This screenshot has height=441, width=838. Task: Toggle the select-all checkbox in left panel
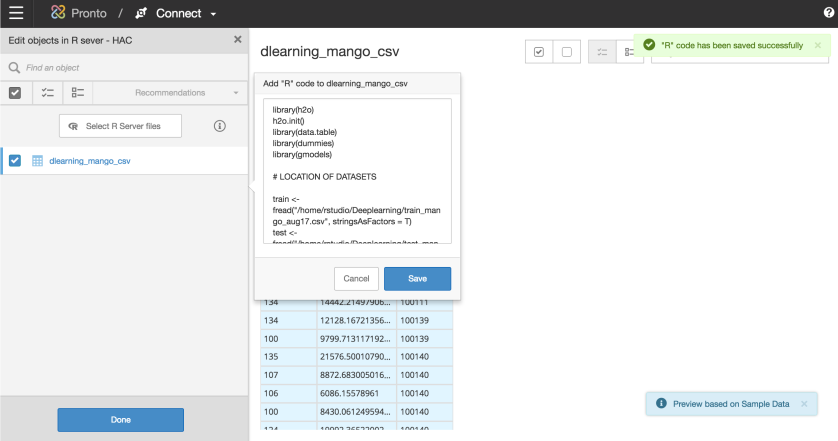tap(15, 93)
